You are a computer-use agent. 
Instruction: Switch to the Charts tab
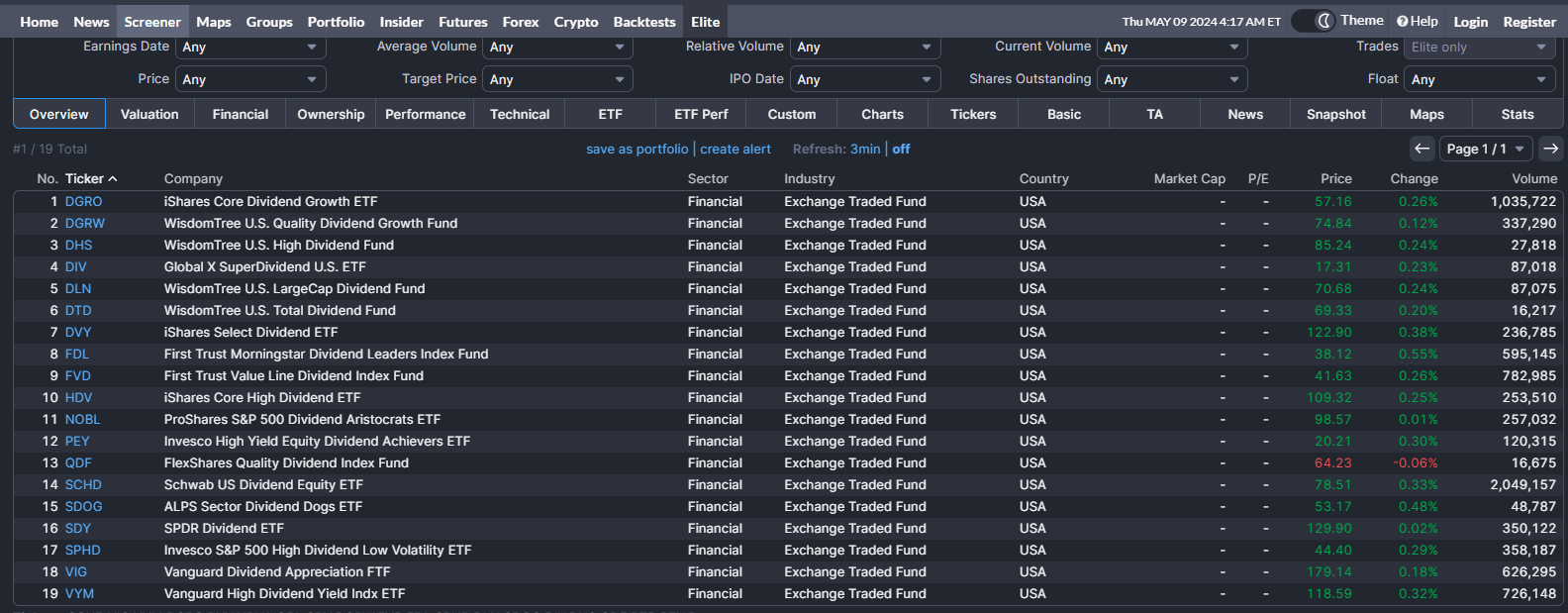(882, 114)
